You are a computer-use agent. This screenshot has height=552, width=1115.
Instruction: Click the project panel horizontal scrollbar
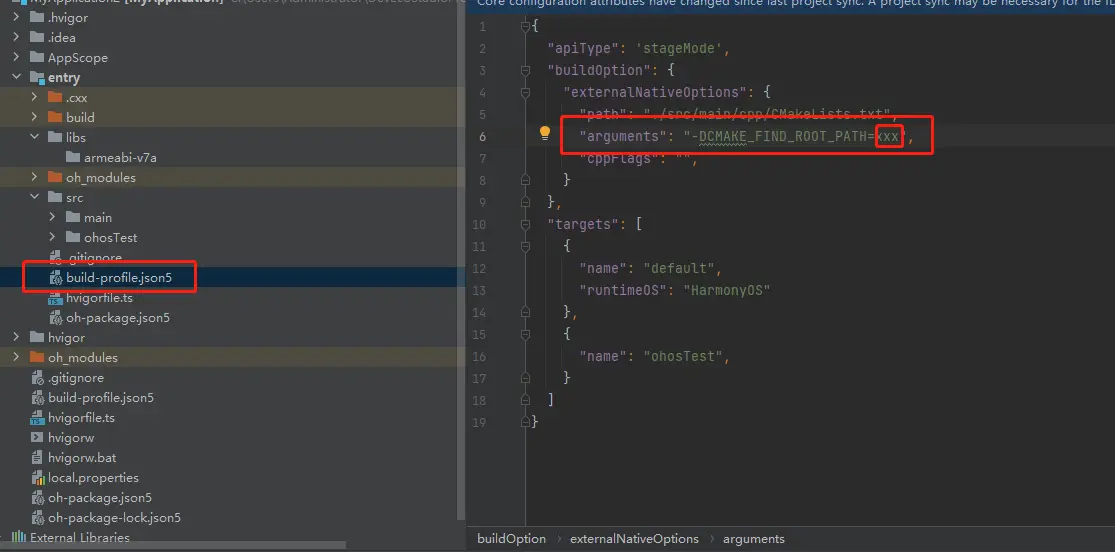(173, 546)
